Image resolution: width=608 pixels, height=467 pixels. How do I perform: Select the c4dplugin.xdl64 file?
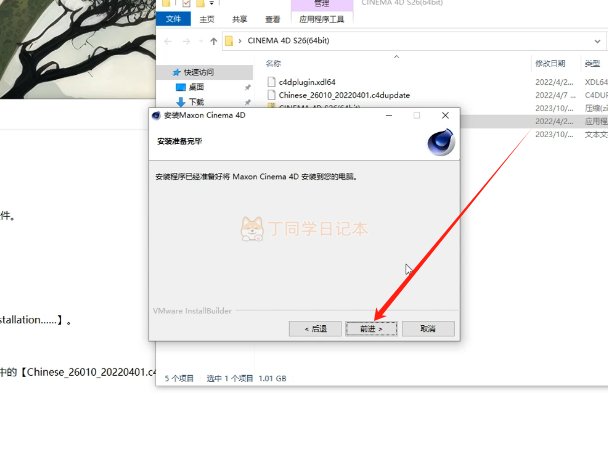point(307,82)
